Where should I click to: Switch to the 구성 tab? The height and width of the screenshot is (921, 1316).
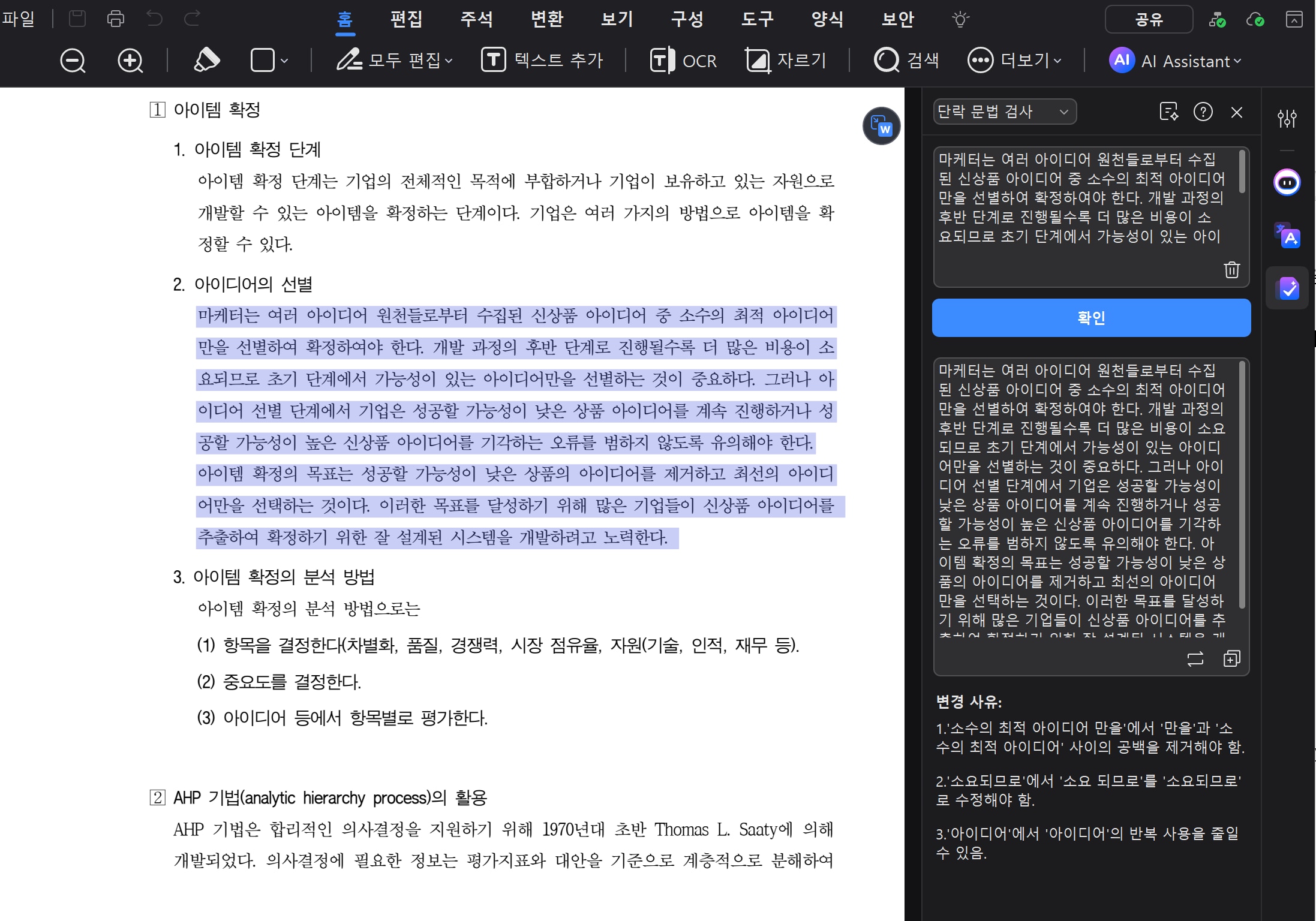click(x=687, y=19)
